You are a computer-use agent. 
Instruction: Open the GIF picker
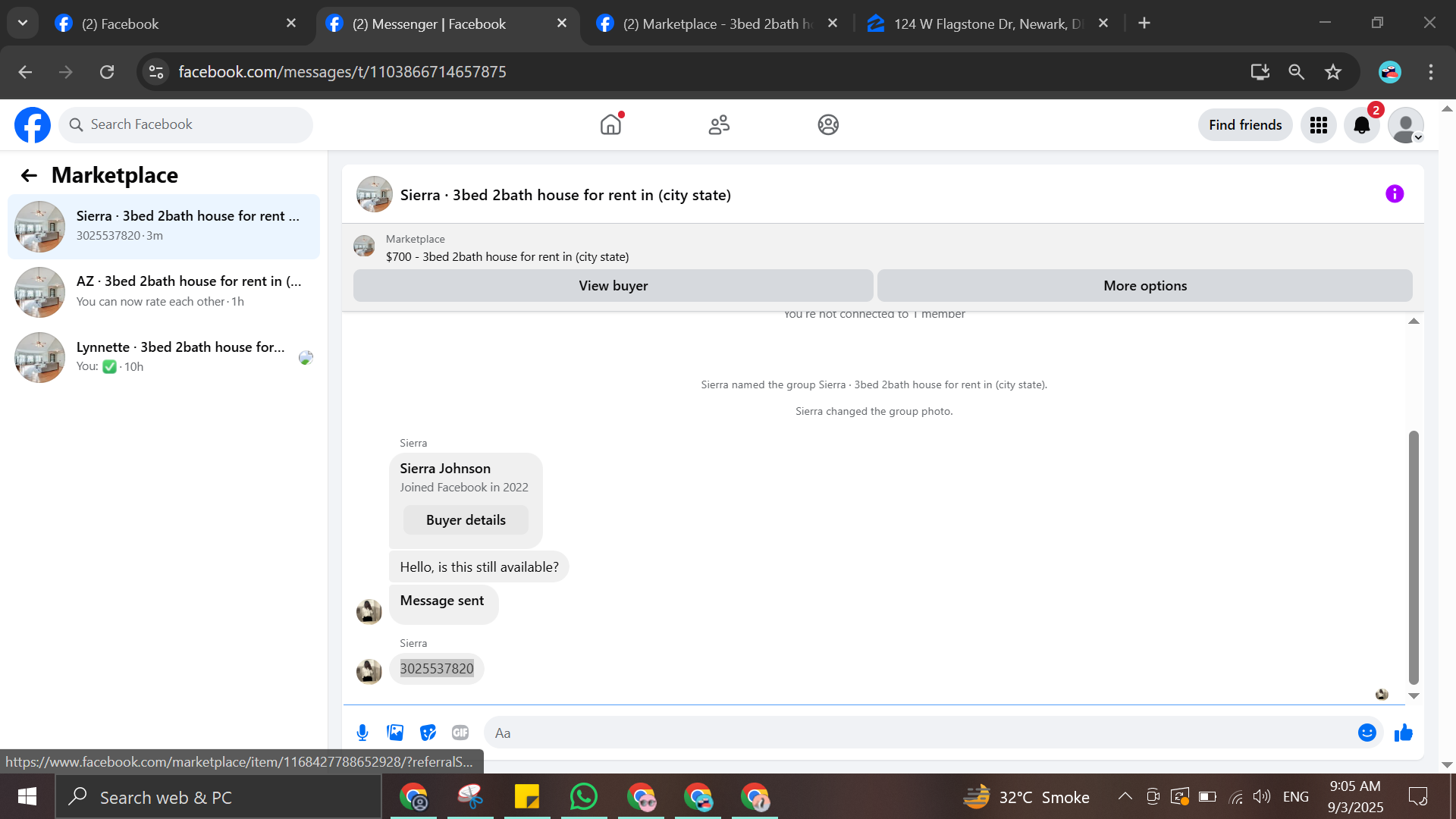tap(460, 733)
